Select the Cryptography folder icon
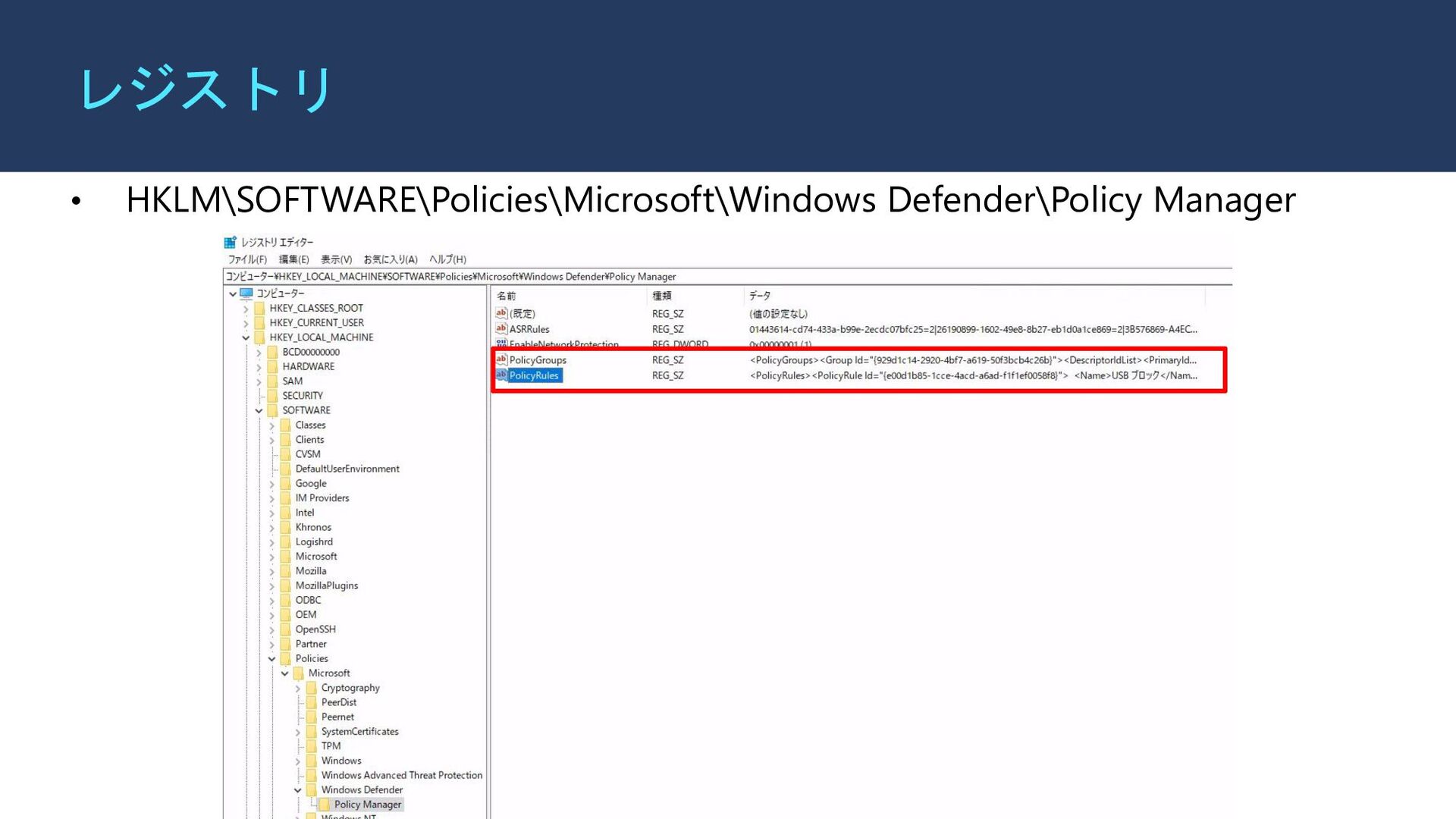The width and height of the screenshot is (1456, 819). click(x=311, y=688)
